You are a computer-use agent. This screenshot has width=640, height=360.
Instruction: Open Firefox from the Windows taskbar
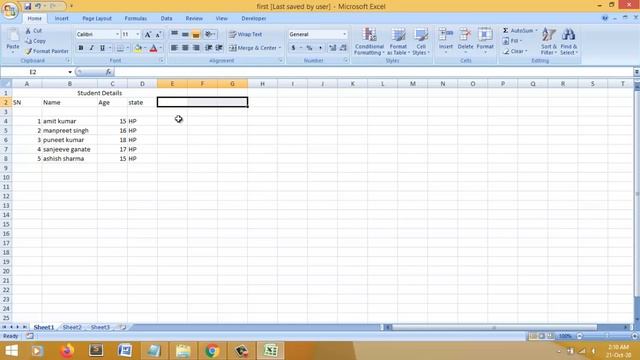(67, 351)
